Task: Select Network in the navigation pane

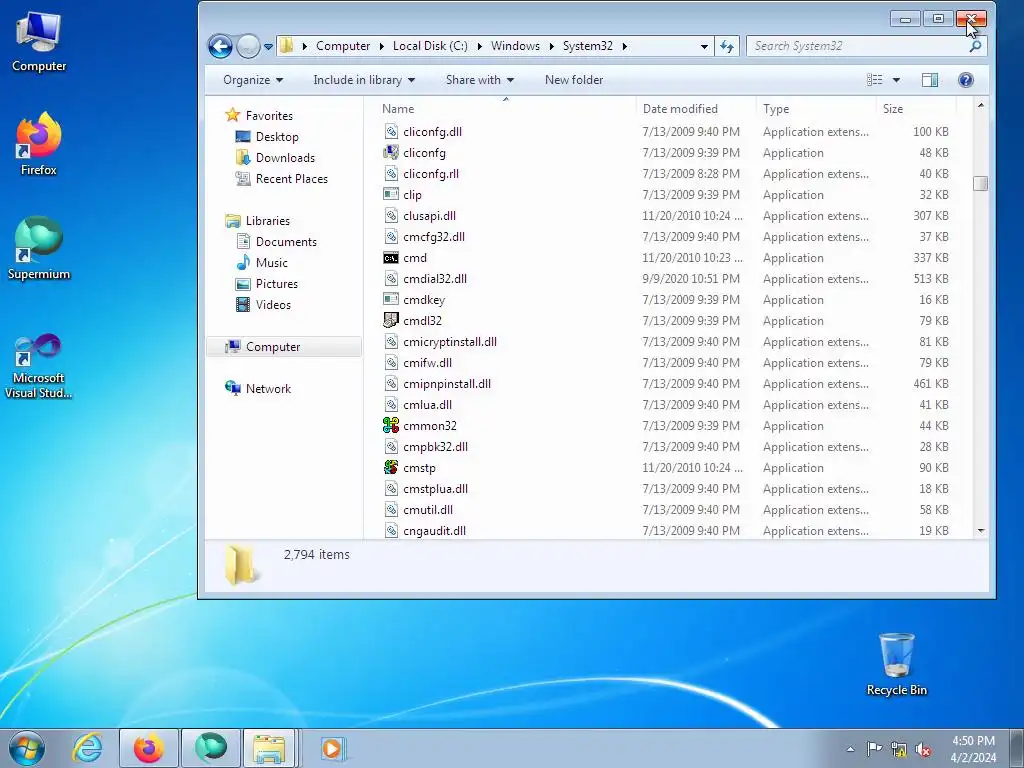Action: [268, 389]
